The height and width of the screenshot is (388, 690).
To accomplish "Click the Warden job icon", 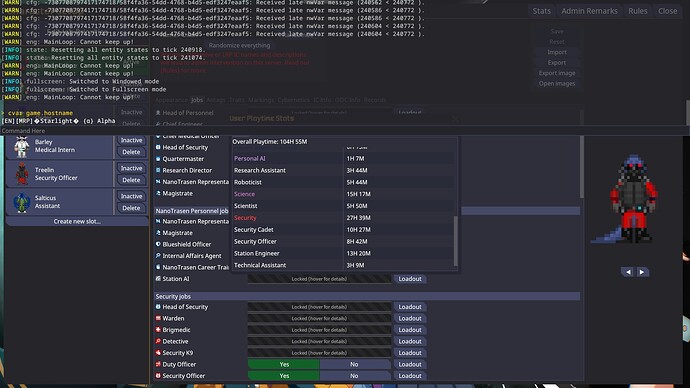I will coord(158,318).
